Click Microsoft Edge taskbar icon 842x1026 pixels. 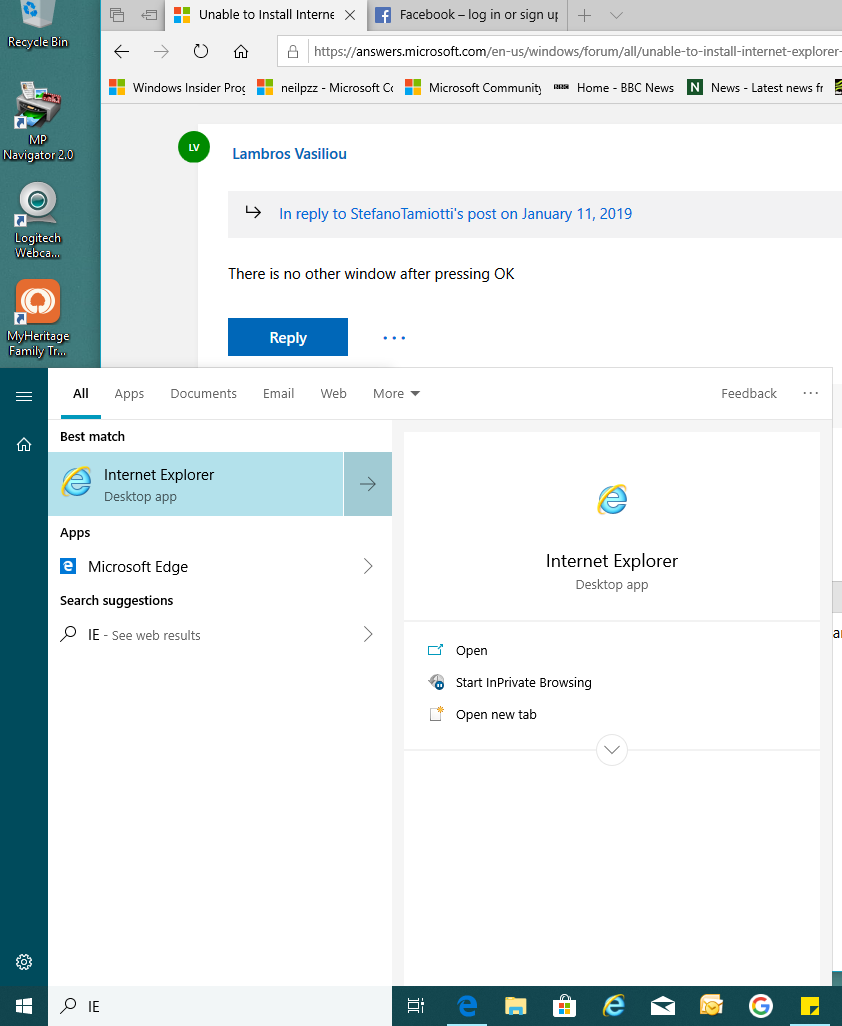(x=467, y=1006)
